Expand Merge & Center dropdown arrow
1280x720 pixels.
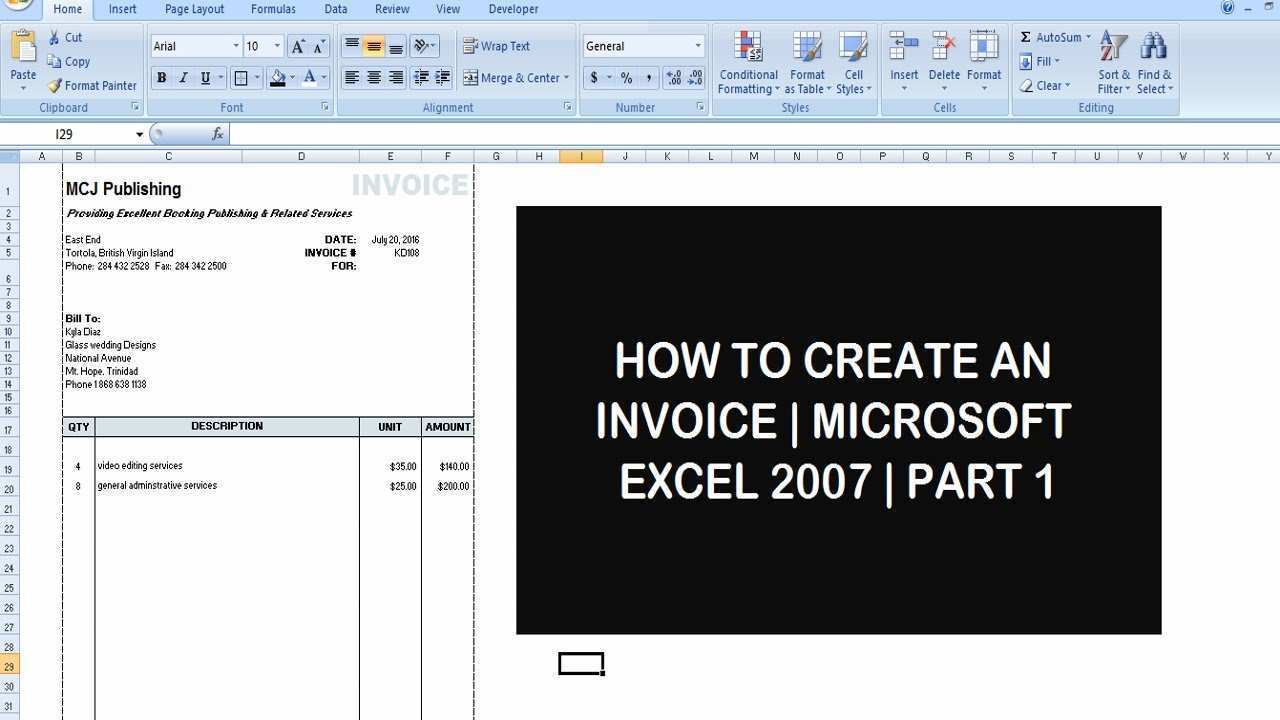click(x=566, y=78)
